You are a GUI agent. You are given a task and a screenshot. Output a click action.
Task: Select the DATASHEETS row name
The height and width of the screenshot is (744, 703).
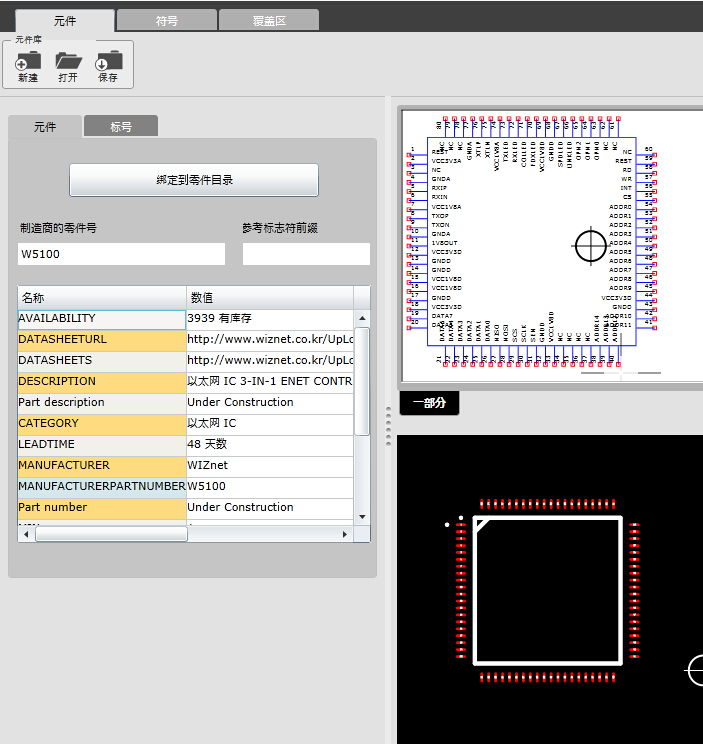click(x=102, y=361)
